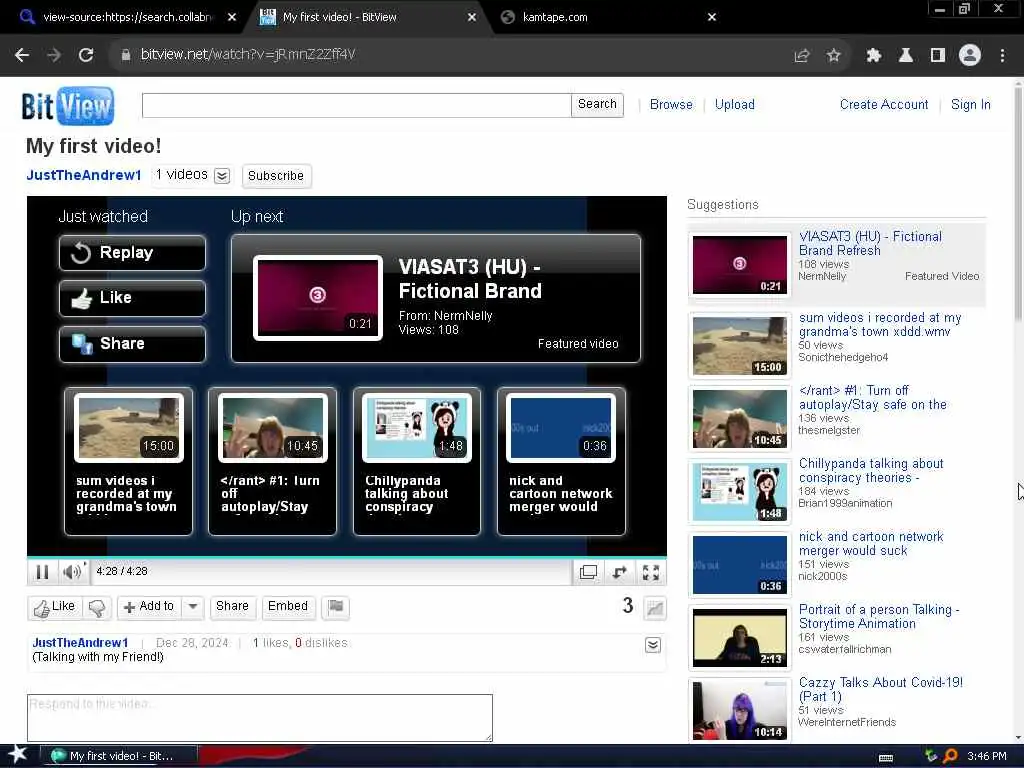Viewport: 1024px width, 768px height.
Task: Click Like in the video end screen
Action: pyautogui.click(x=133, y=298)
